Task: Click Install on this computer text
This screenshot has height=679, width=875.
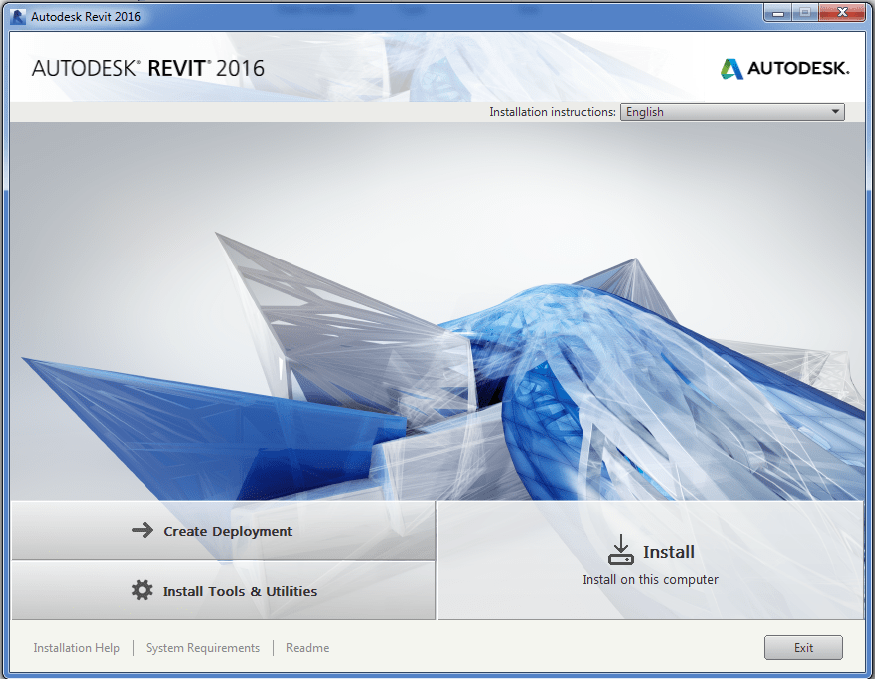Action: (650, 579)
